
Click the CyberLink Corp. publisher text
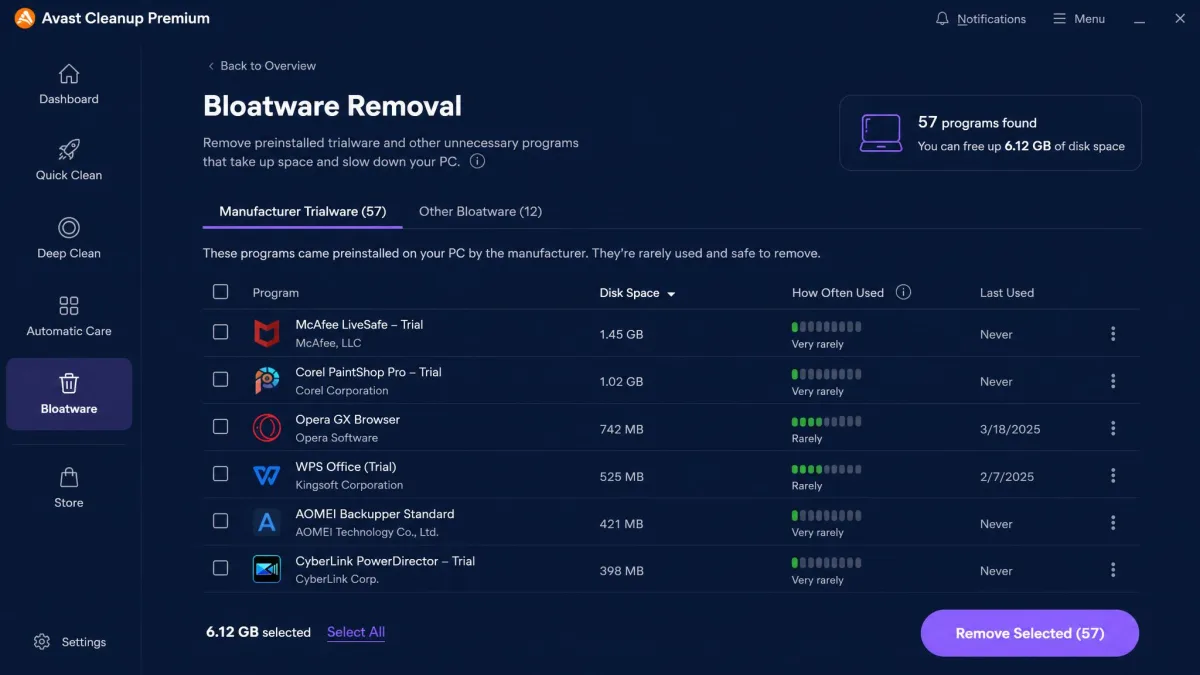(337, 579)
